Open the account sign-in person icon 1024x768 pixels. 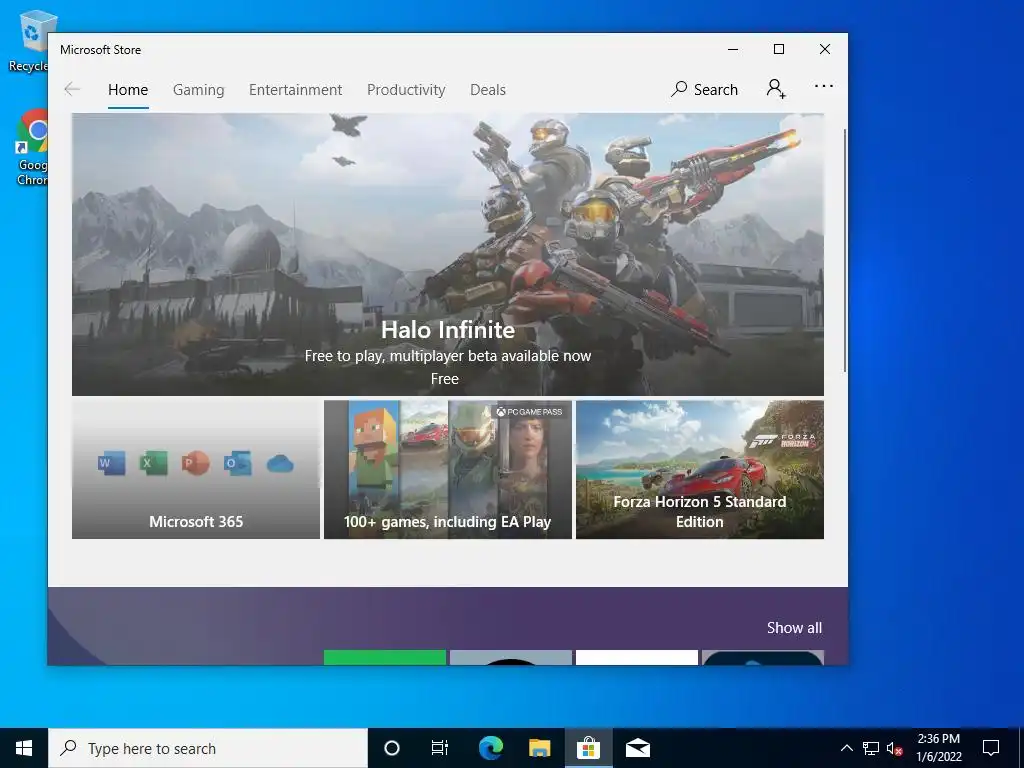click(776, 89)
